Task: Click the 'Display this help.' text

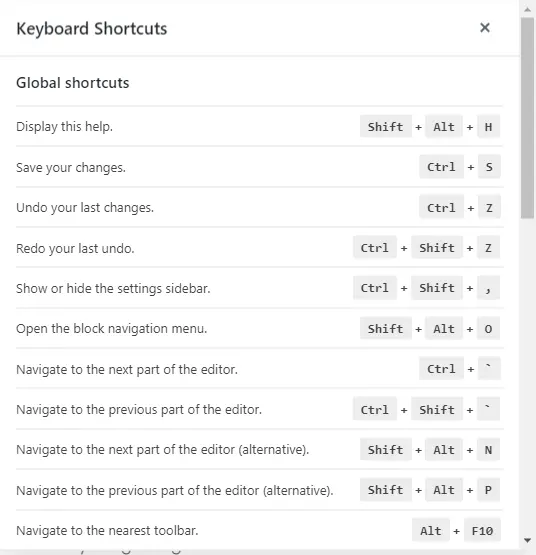Action: click(64, 126)
